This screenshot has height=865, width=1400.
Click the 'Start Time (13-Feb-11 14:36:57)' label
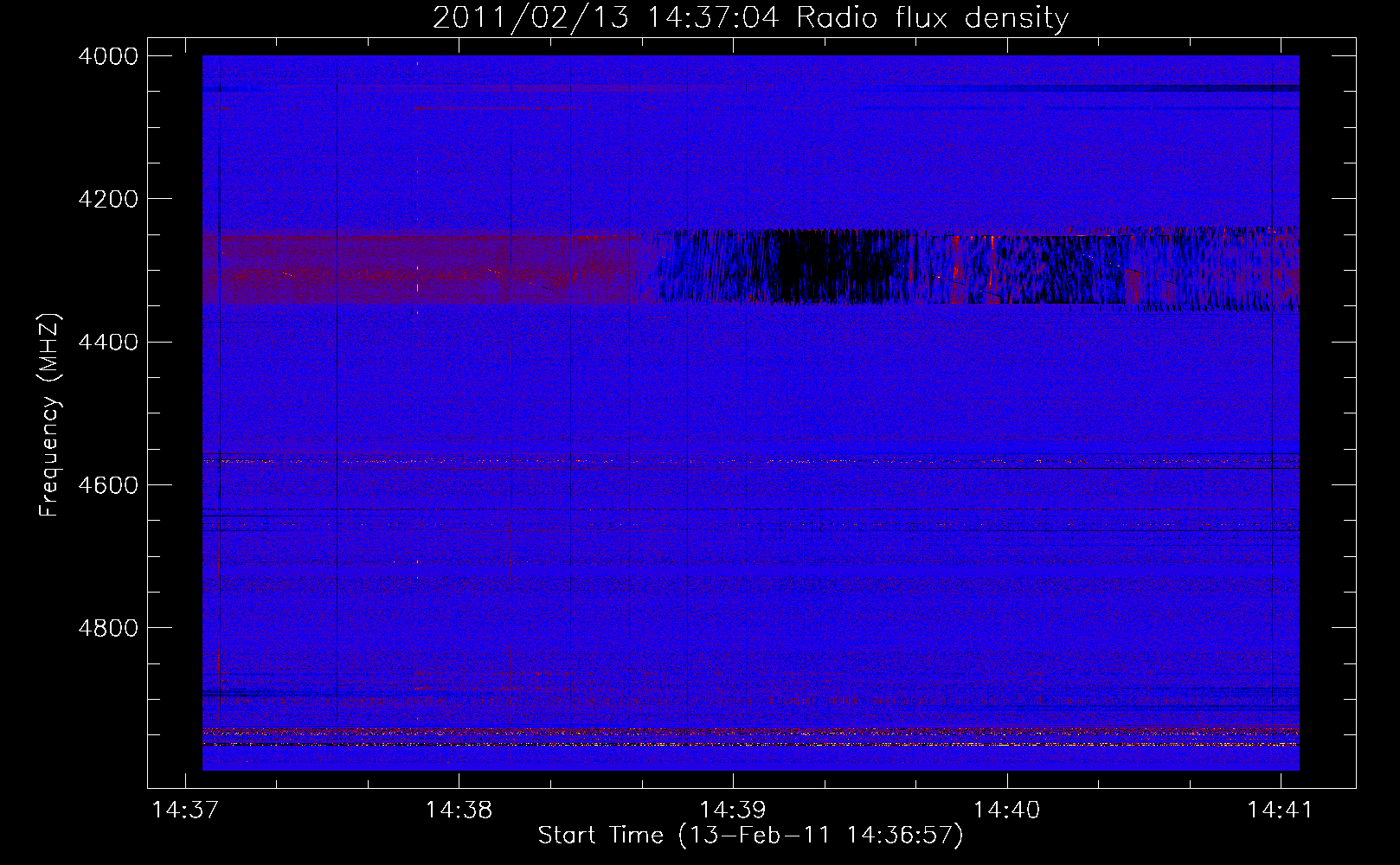pyautogui.click(x=750, y=836)
